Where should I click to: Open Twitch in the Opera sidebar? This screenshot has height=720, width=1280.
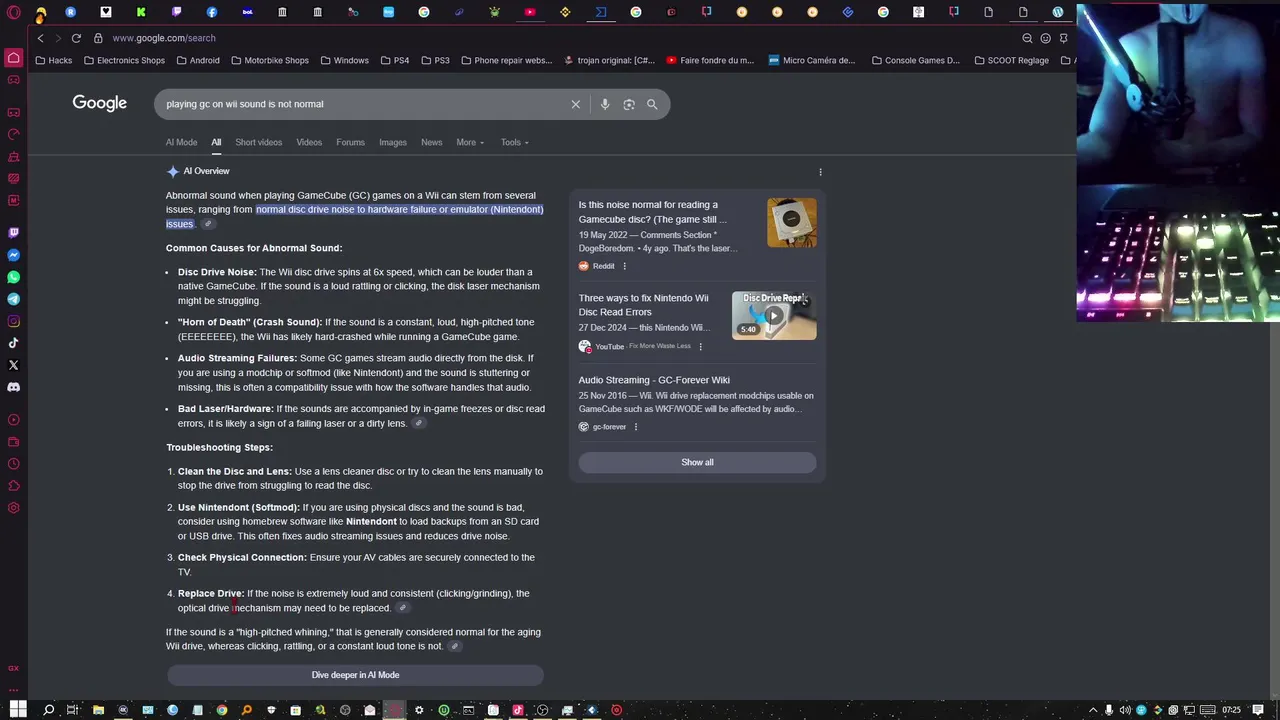pyautogui.click(x=14, y=233)
